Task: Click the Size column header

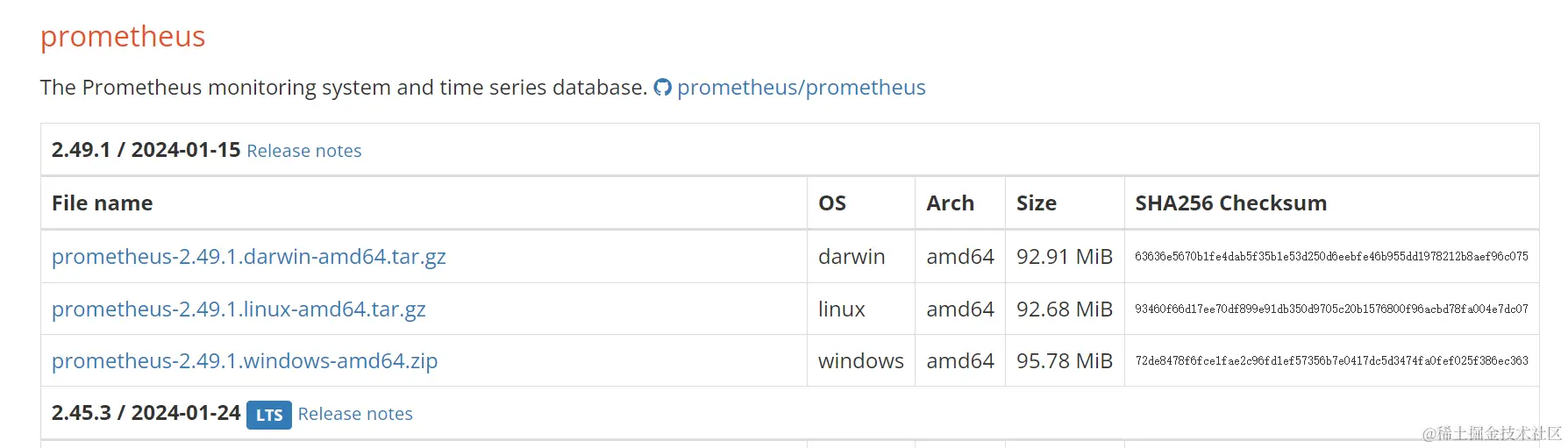Action: coord(1036,203)
